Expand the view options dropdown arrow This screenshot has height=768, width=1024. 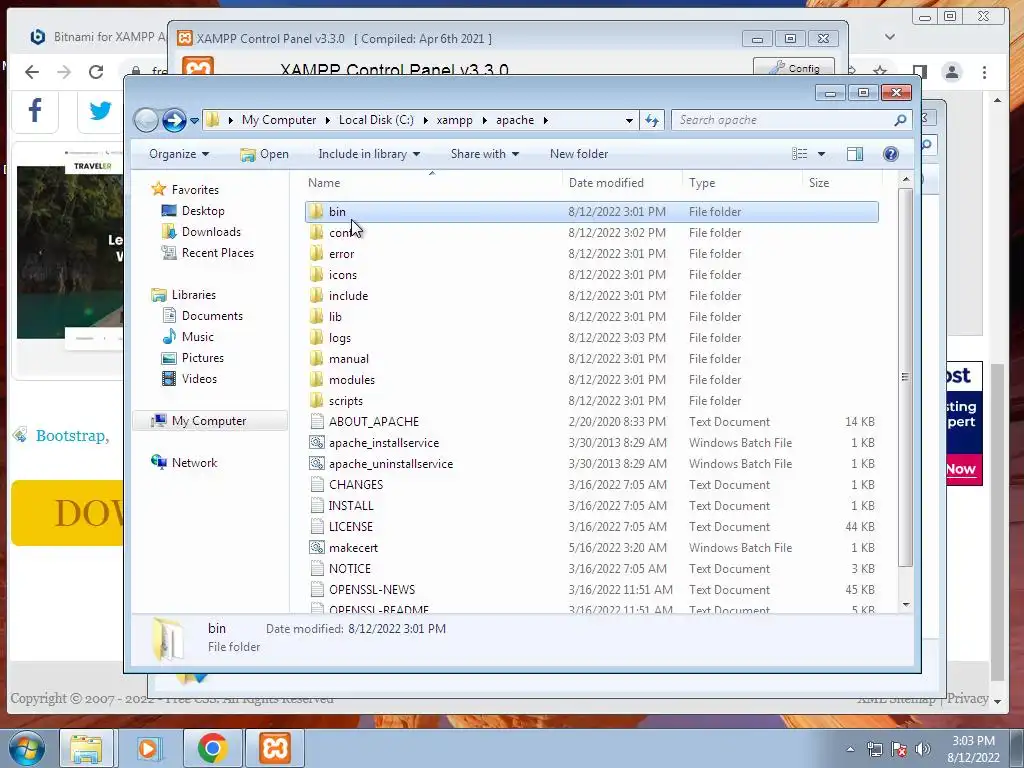[822, 154]
